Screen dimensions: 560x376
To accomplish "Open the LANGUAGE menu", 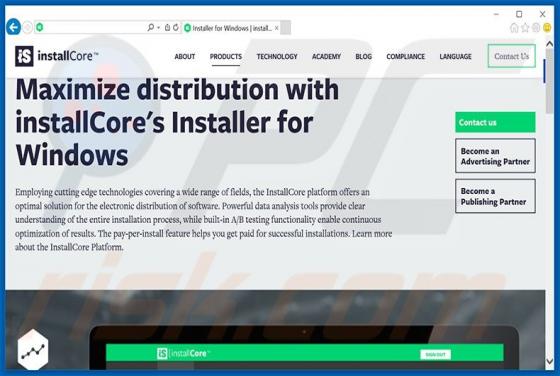I will coord(455,56).
